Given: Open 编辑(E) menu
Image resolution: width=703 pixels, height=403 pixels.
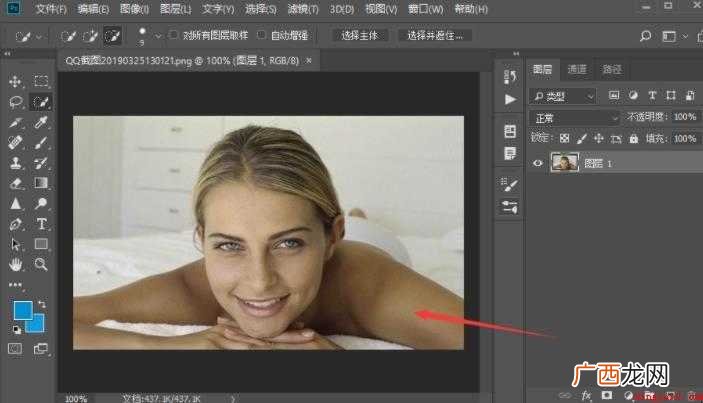Looking at the screenshot, I should tap(93, 9).
